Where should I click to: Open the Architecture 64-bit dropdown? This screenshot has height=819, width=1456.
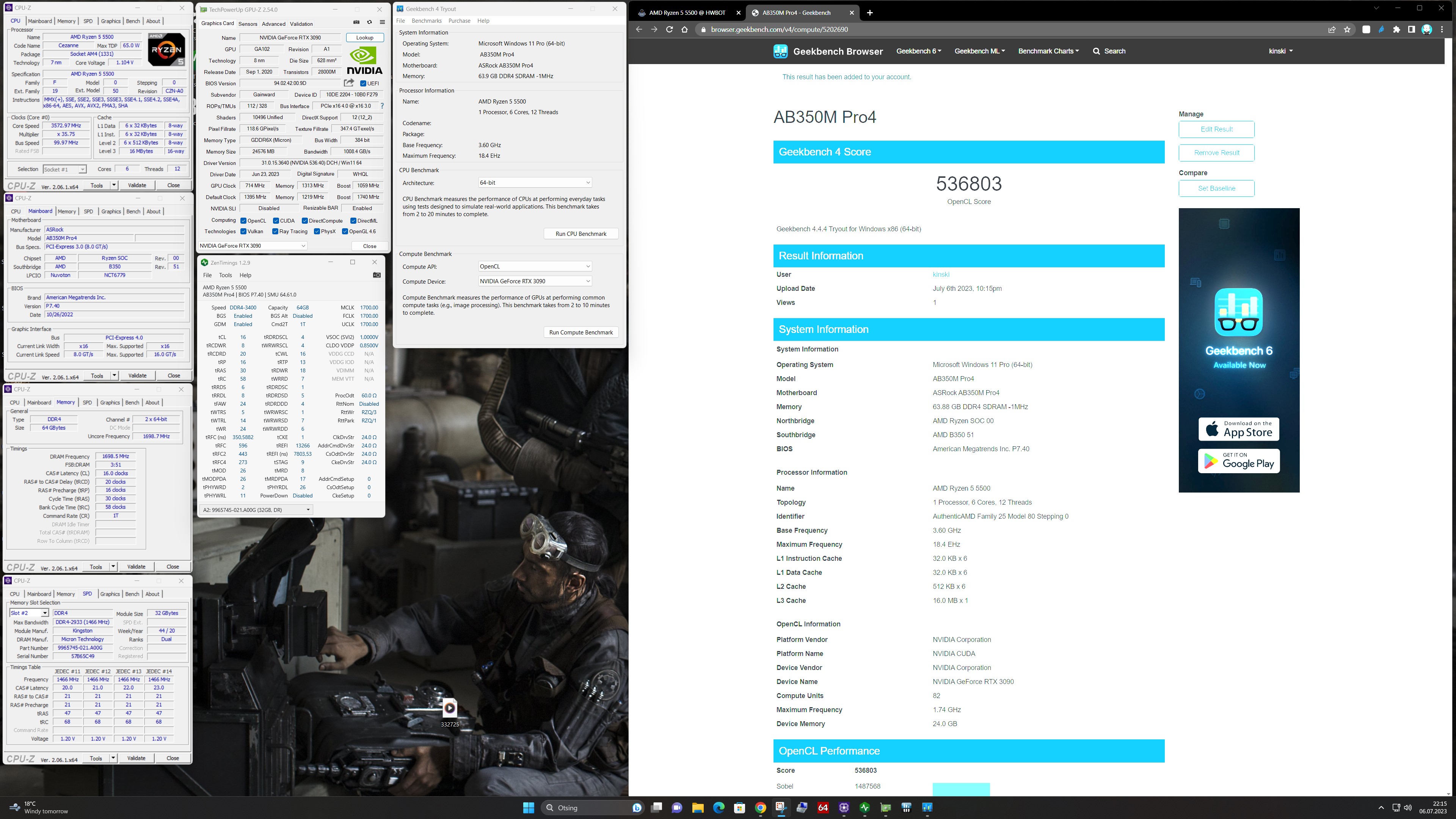(535, 182)
